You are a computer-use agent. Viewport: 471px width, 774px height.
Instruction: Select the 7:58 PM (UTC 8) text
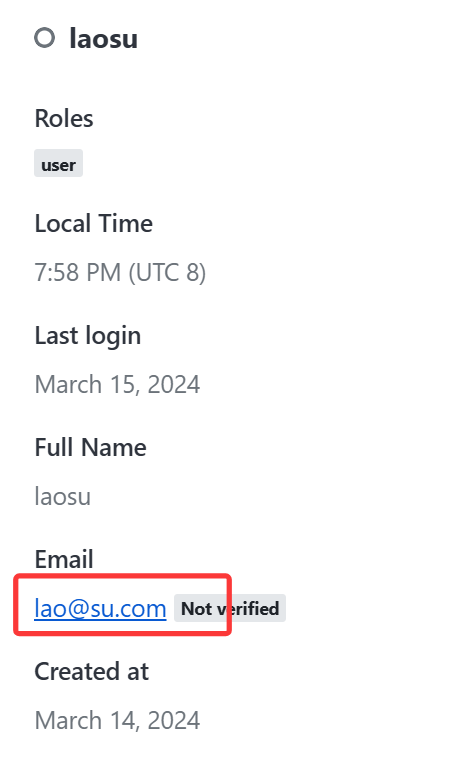coord(120,272)
